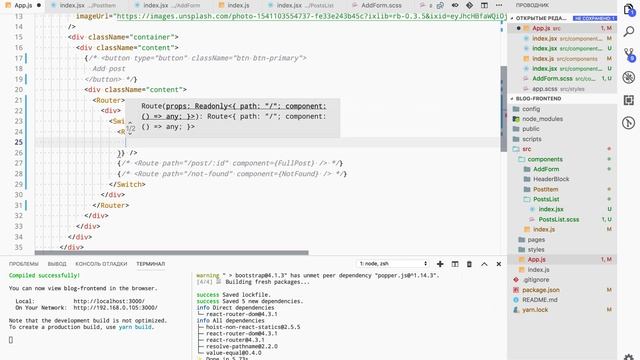Click the diamond git icon in editor toolbar

469,5
